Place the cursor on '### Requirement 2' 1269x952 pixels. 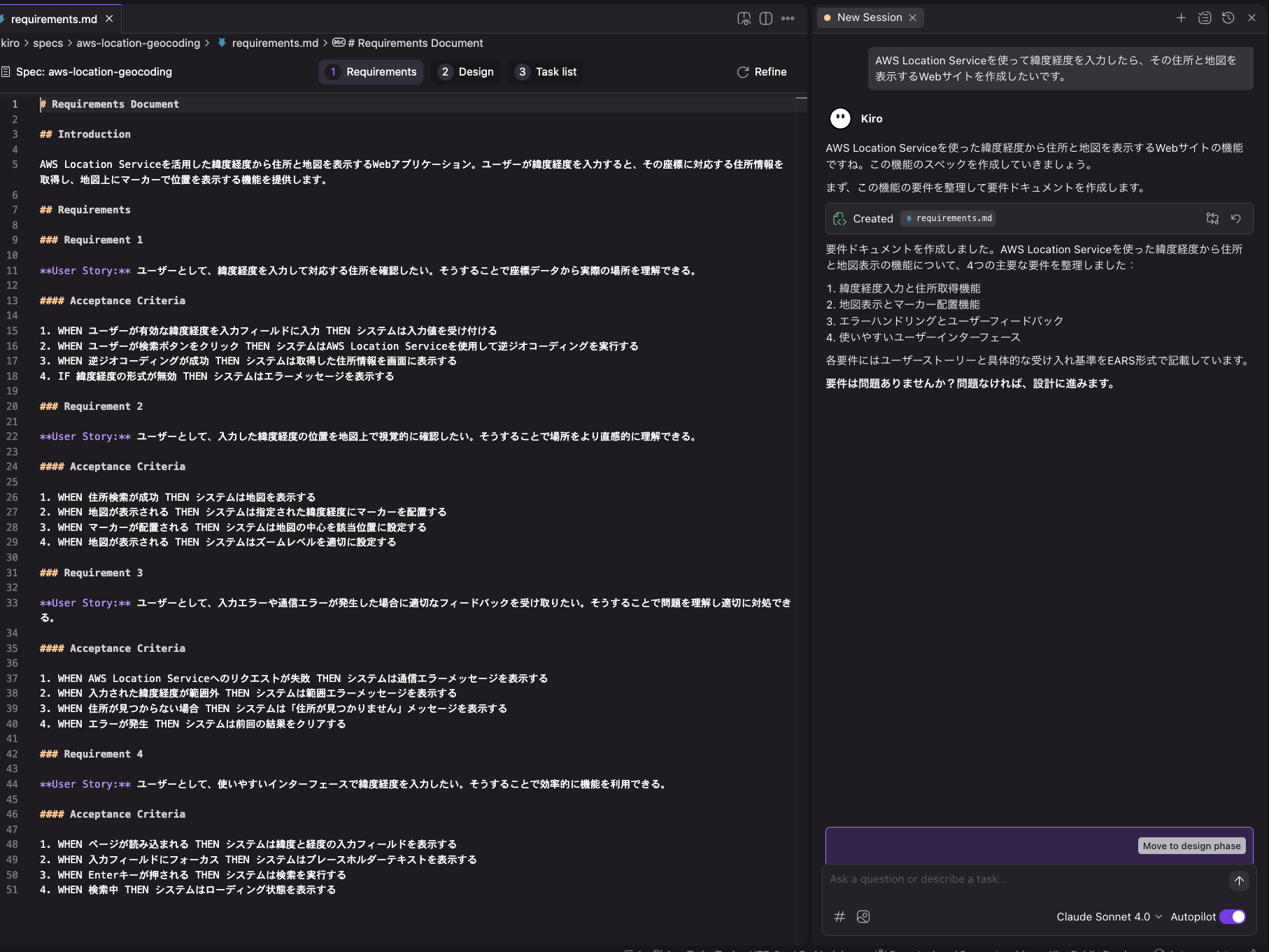tap(92, 406)
